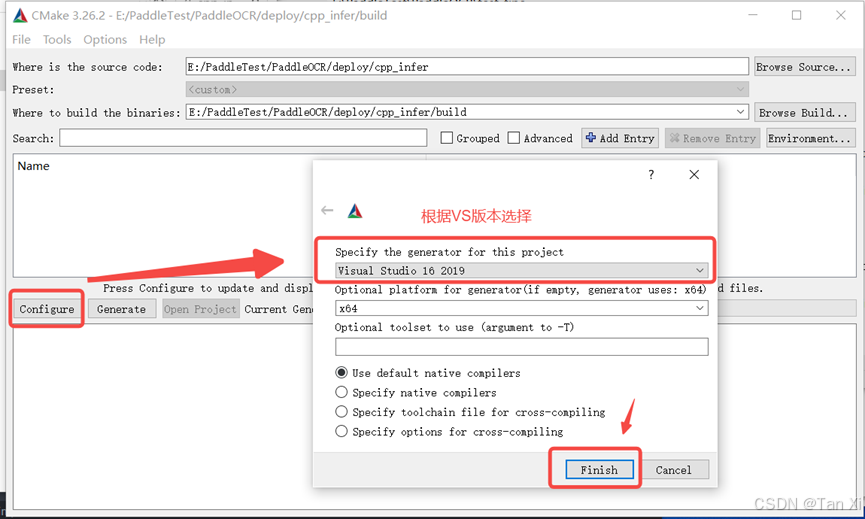Select Use default native compilers
This screenshot has width=865, height=519.
click(341, 373)
